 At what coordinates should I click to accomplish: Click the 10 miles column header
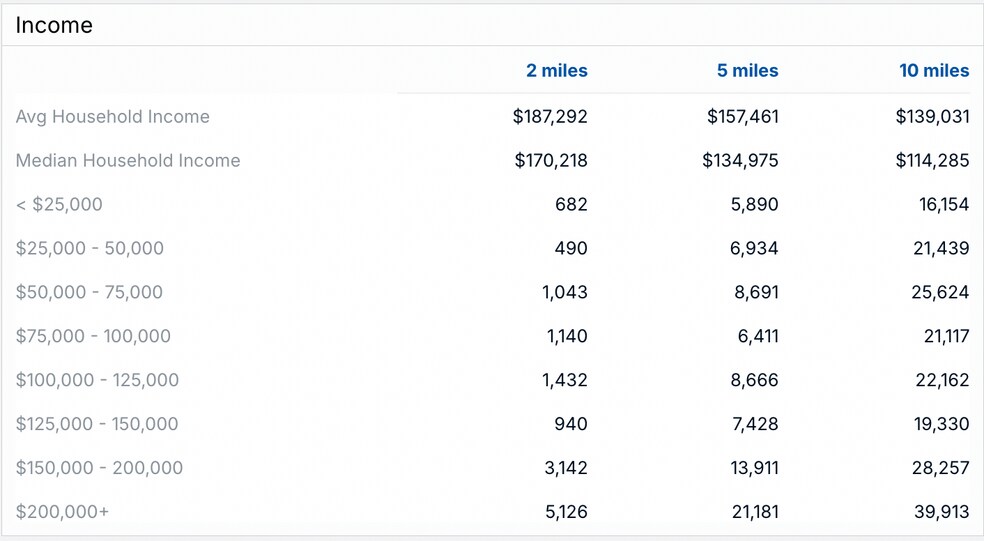[934, 71]
